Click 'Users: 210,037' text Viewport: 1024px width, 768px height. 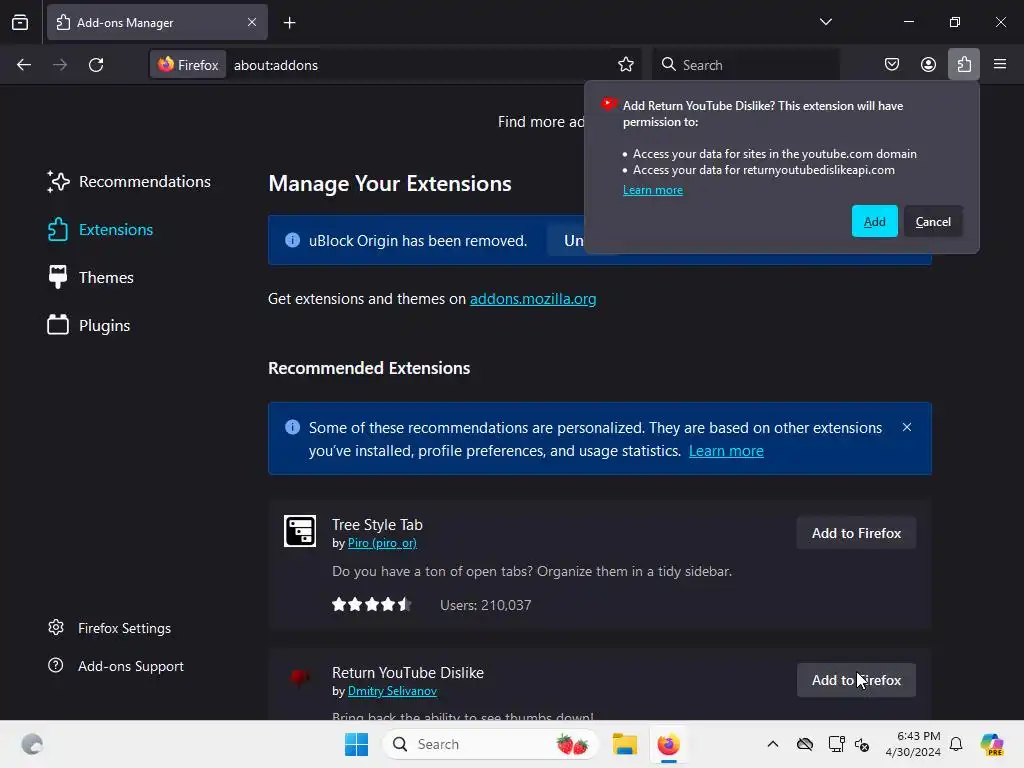pos(485,605)
